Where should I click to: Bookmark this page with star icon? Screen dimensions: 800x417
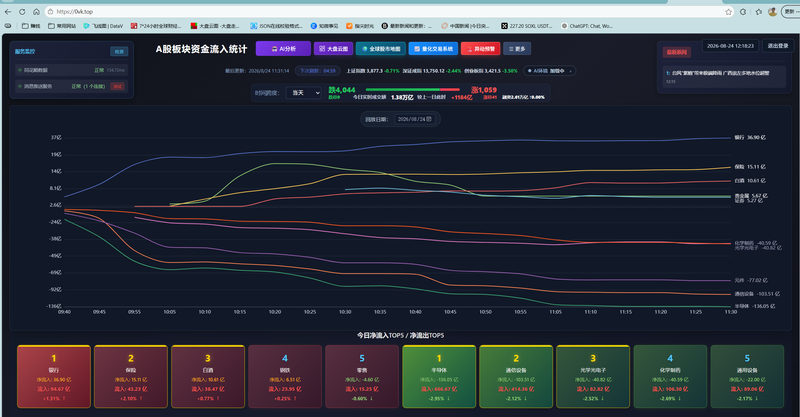pos(729,12)
